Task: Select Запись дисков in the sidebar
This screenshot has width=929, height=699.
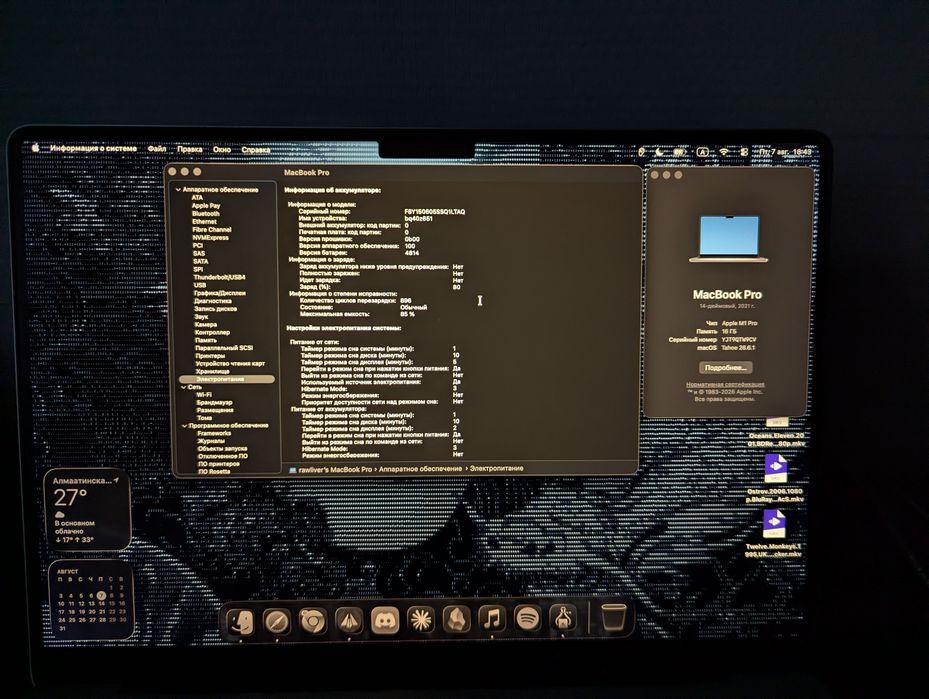Action: click(216, 309)
